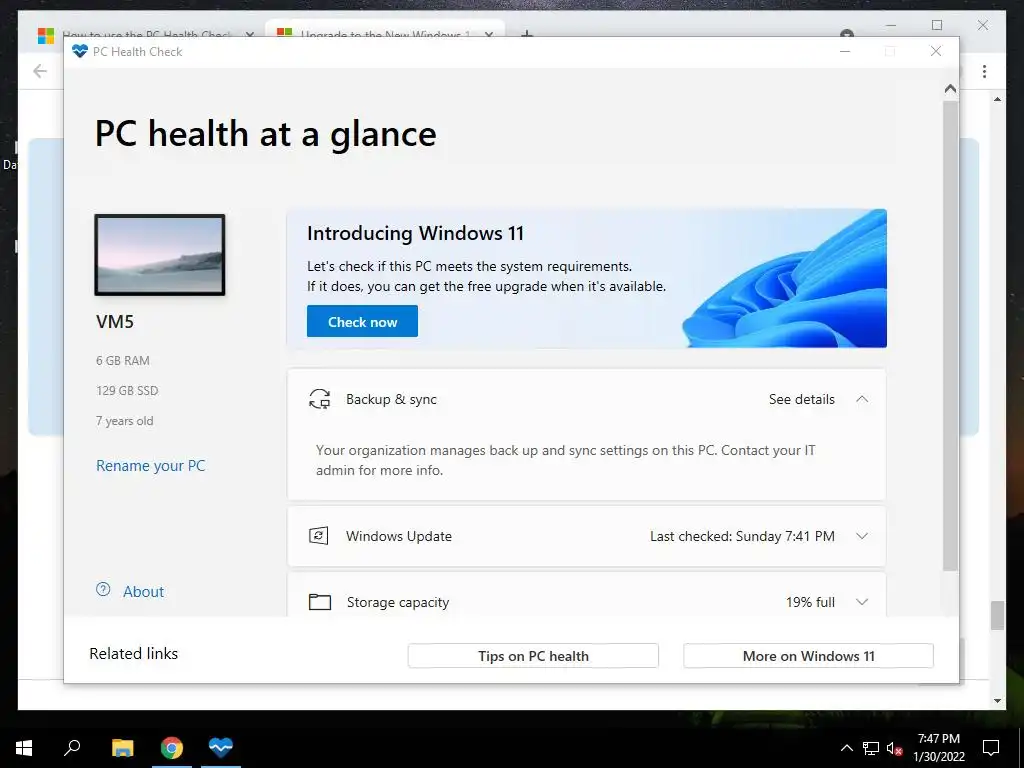Click the PC Health Check vertical scrollbar thumb
The image size is (1024, 768).
[950, 336]
